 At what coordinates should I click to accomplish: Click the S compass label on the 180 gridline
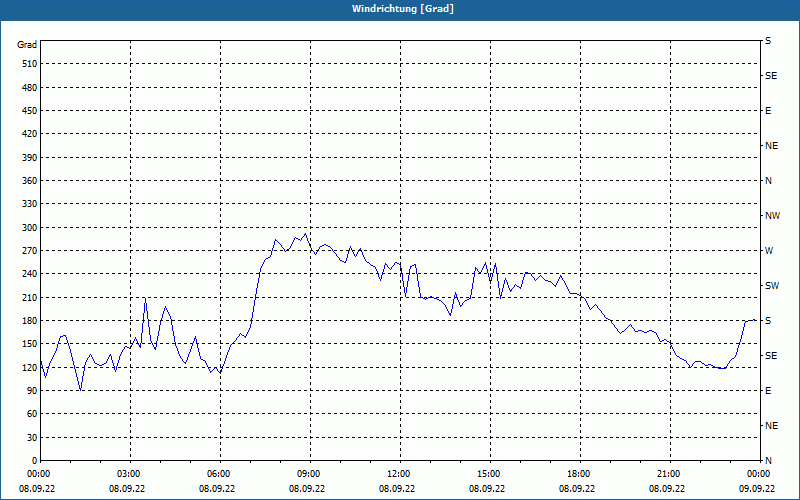[x=768, y=321]
